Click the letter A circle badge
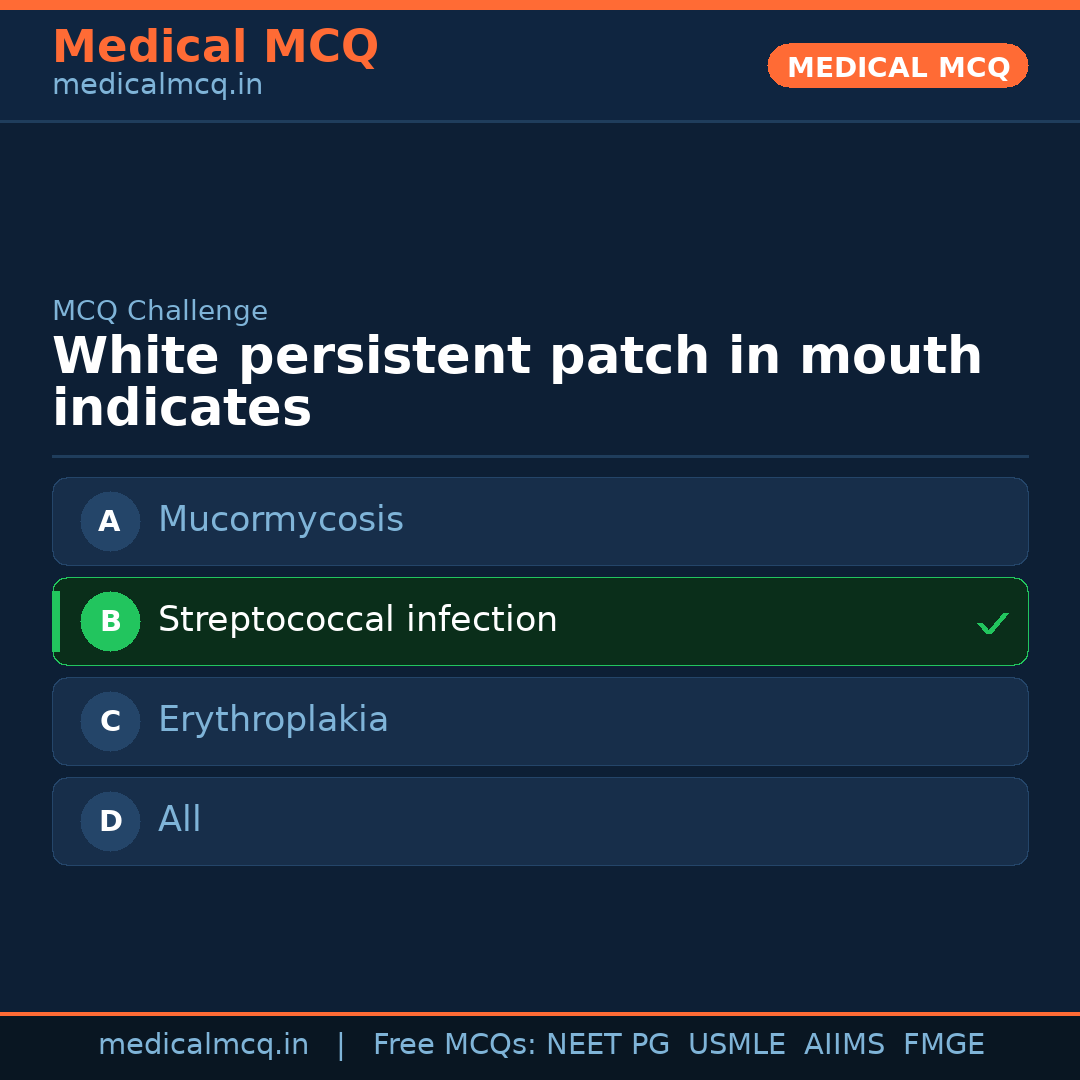This screenshot has height=1080, width=1080. pyautogui.click(x=110, y=521)
